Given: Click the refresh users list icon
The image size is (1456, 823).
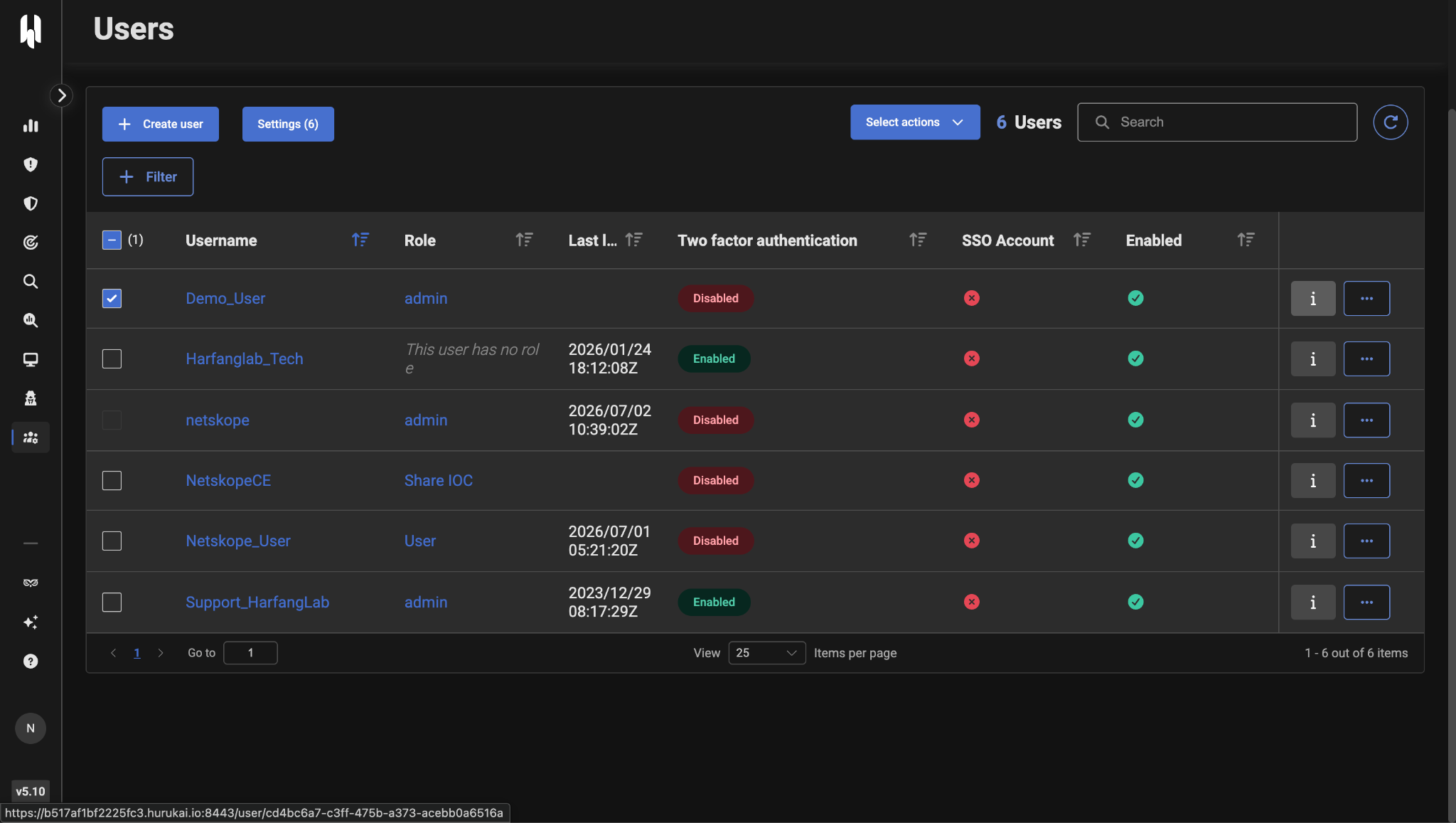Looking at the screenshot, I should point(1391,122).
